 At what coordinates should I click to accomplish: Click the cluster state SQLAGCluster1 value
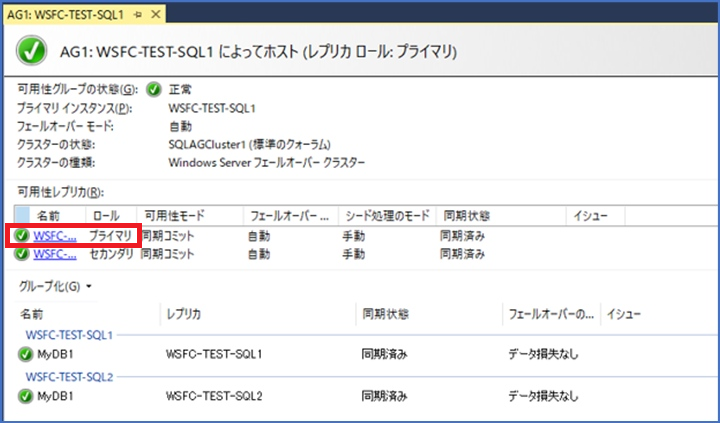tap(249, 145)
